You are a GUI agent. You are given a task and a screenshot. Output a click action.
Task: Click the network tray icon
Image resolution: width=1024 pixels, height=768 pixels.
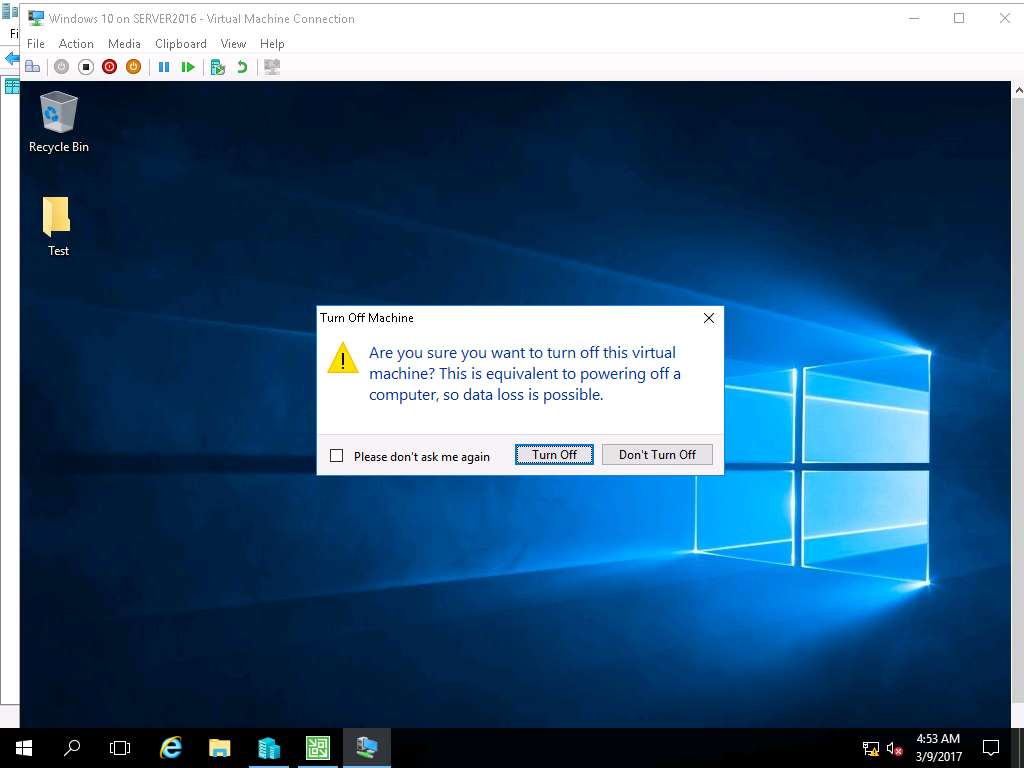coord(871,748)
